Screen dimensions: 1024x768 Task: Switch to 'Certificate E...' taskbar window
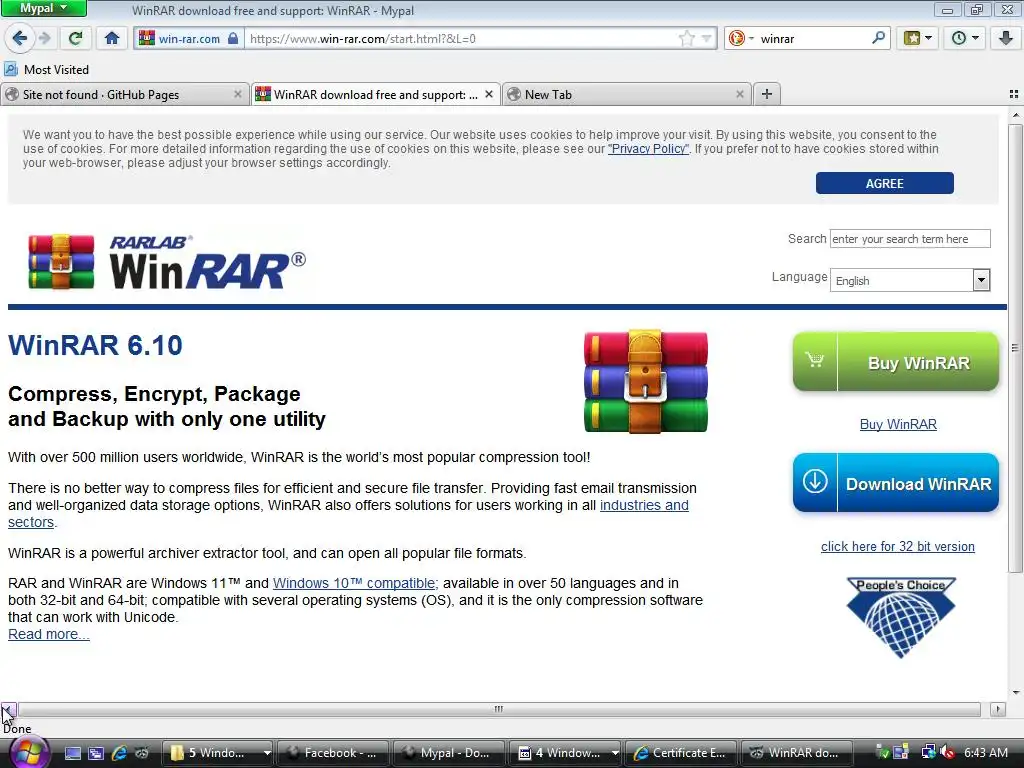click(680, 753)
